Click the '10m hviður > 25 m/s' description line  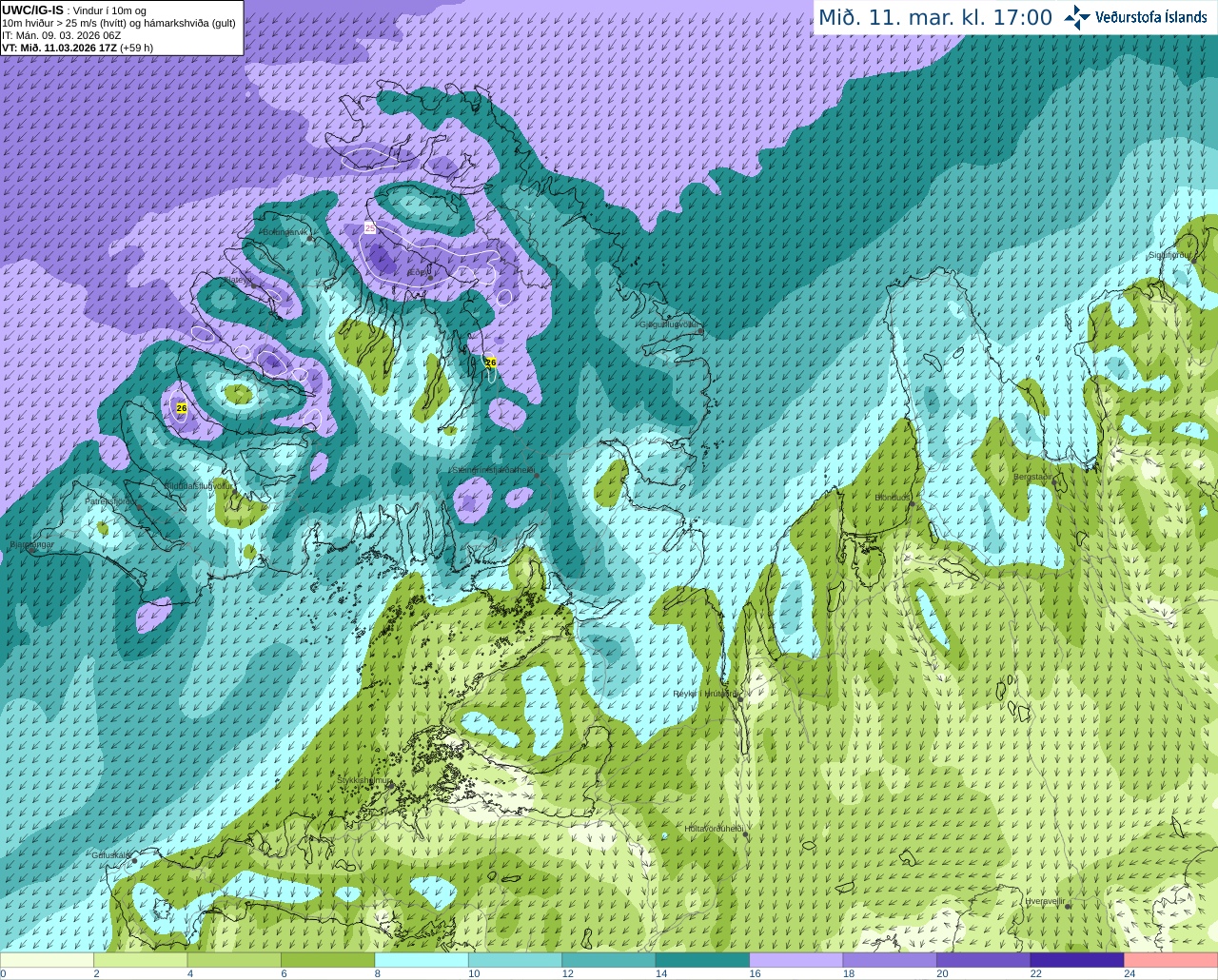[119, 23]
